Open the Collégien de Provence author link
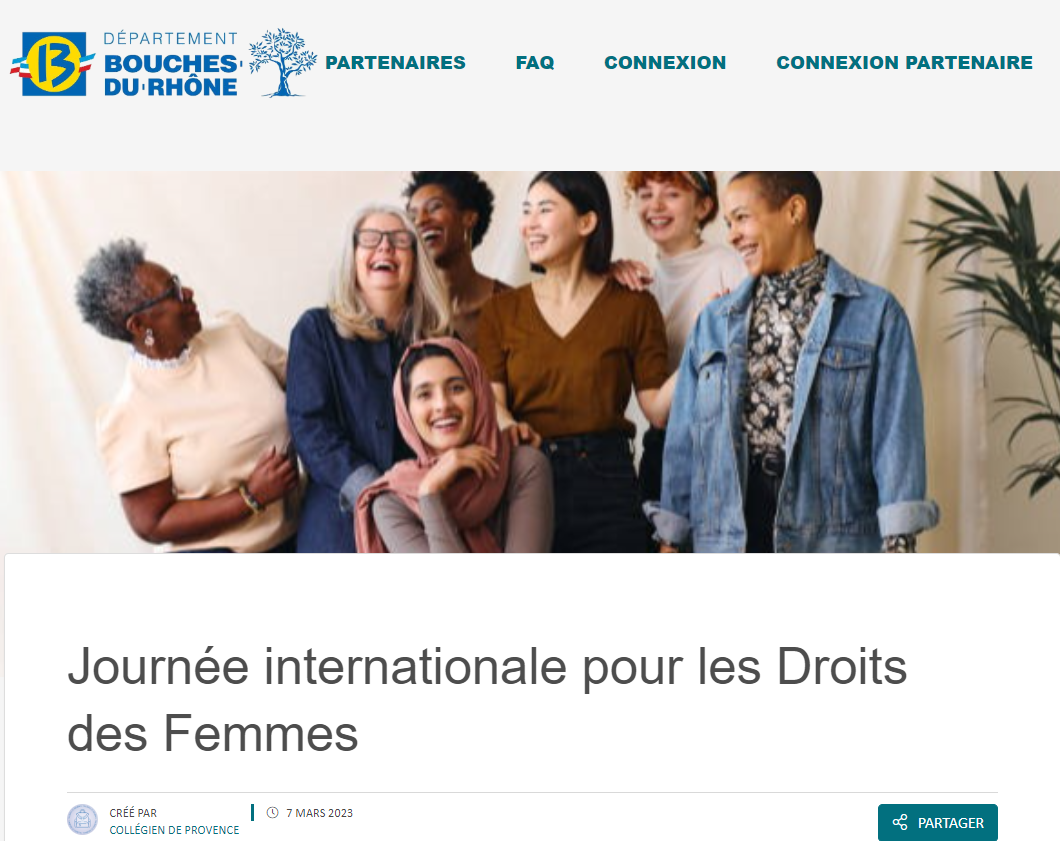 (174, 830)
